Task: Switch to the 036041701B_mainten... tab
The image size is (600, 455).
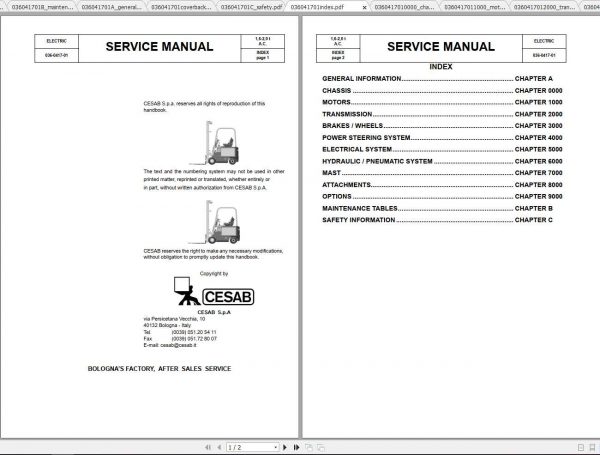Action: (40, 7)
